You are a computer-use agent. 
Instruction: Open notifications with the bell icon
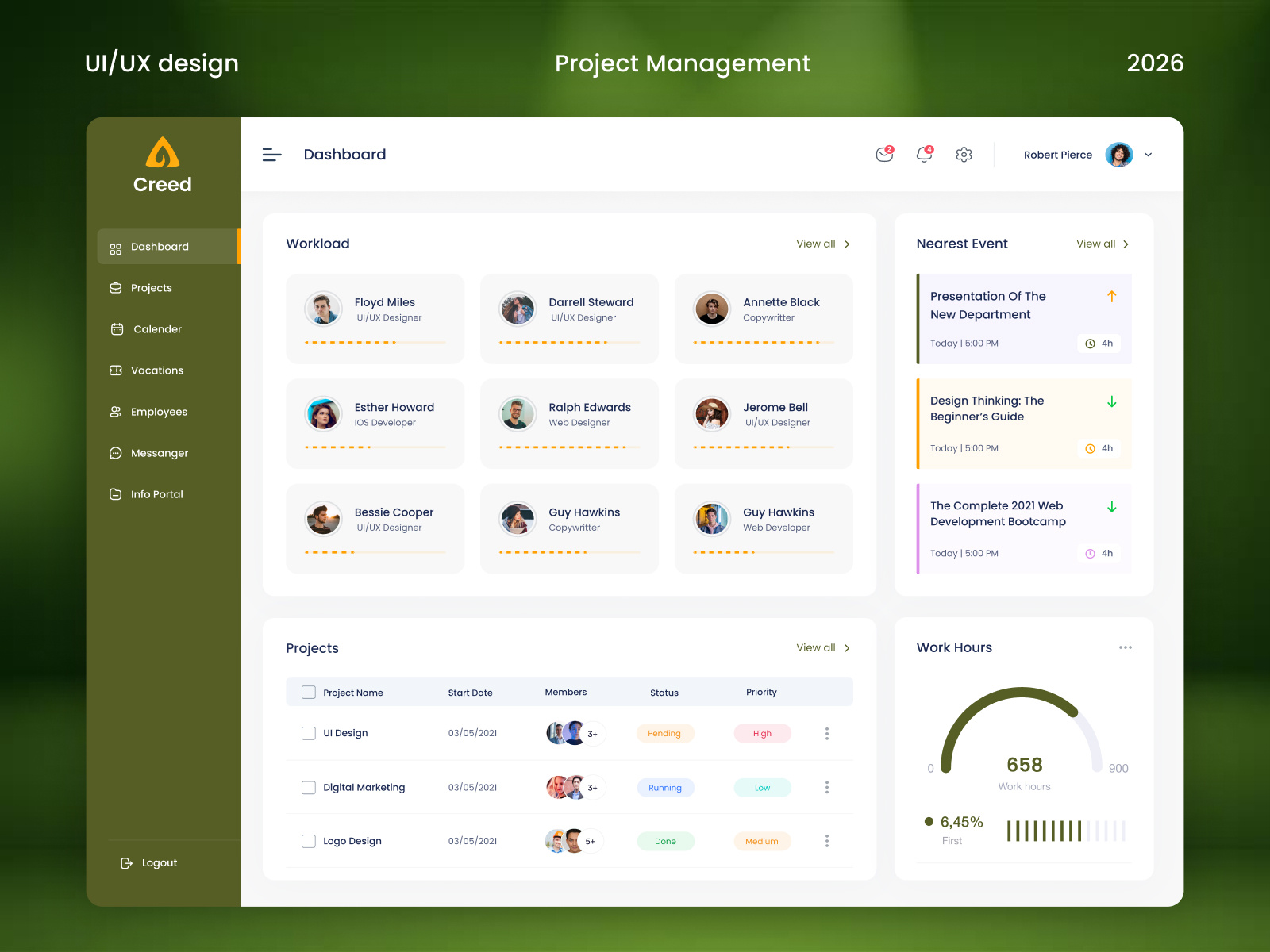click(923, 155)
